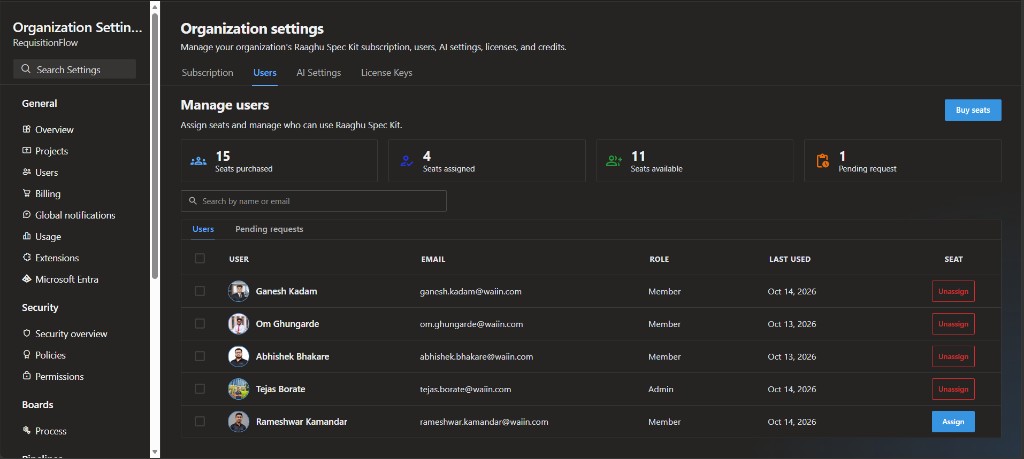Check the box for Om Ghungarde
Viewport: 1024px width, 459px height.
tap(200, 324)
